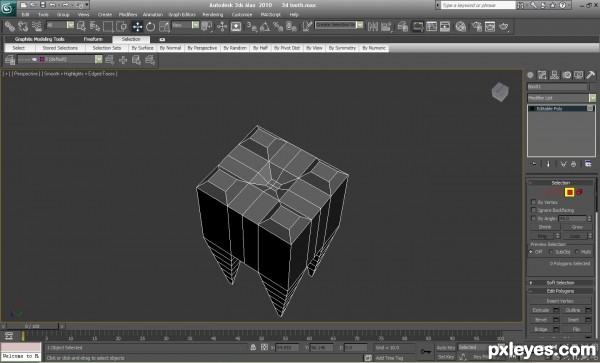Click the Extrude button
Screen dimensions: 600x363
coord(541,310)
